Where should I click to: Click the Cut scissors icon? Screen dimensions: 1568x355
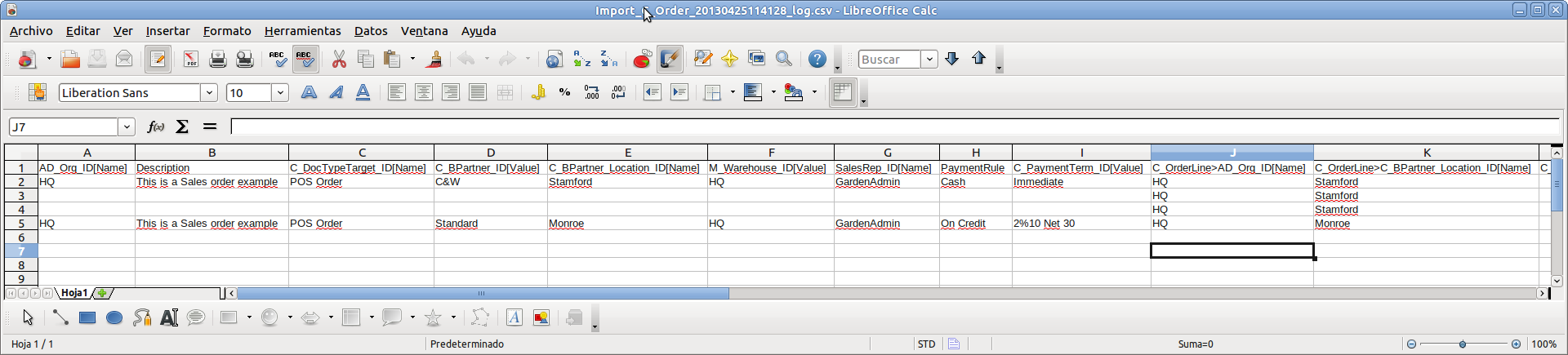click(339, 60)
